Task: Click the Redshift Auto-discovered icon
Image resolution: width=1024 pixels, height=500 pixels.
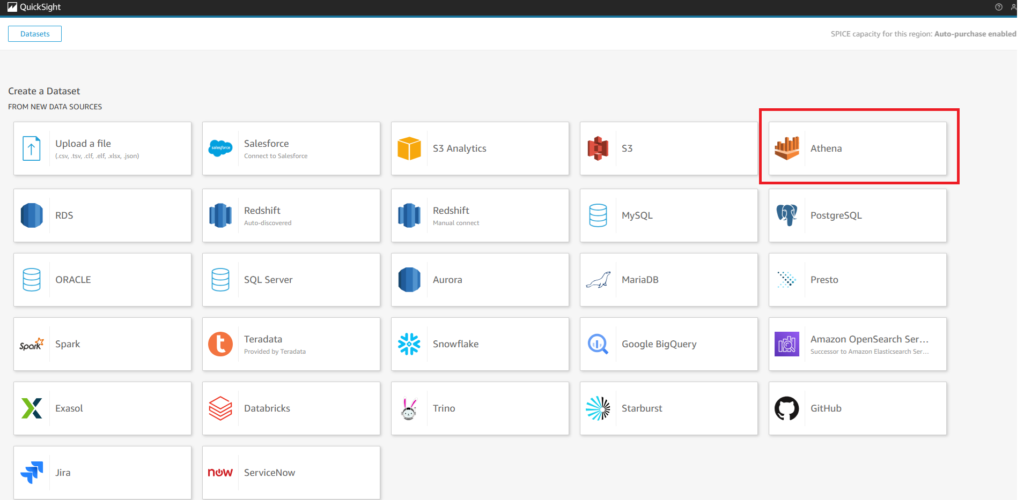Action: pos(220,215)
